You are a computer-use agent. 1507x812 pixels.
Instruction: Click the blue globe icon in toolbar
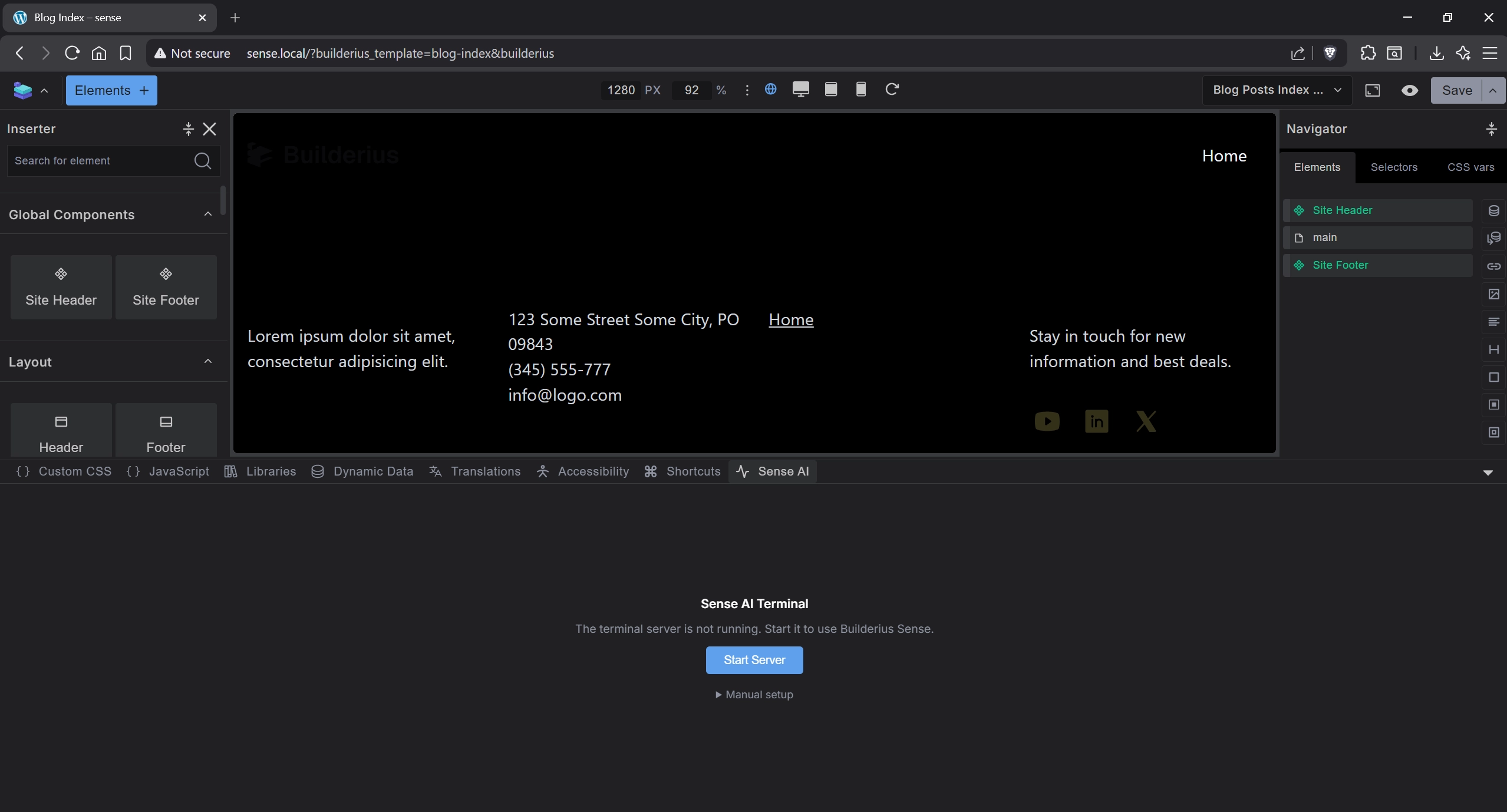[770, 90]
